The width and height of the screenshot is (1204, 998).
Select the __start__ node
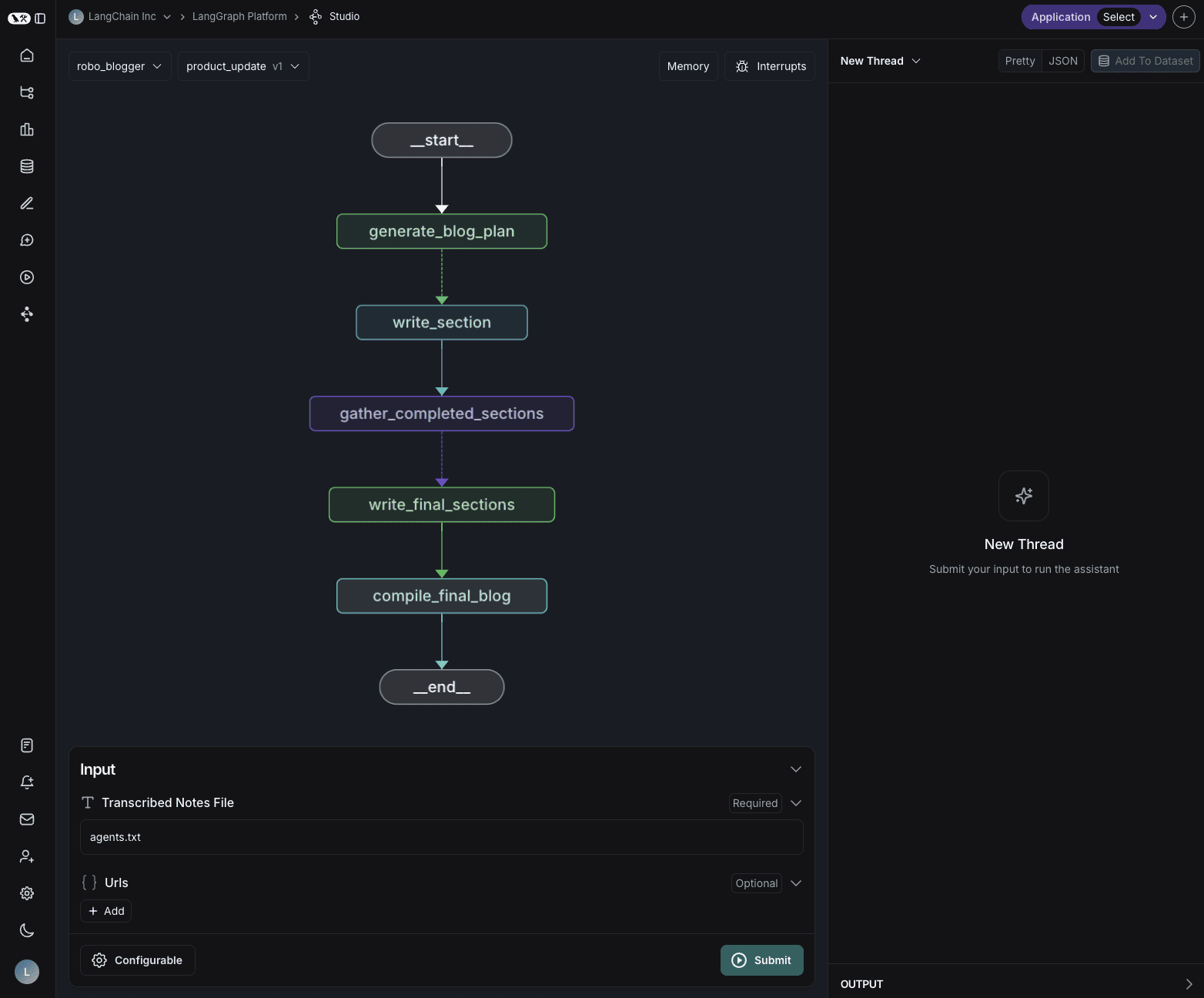pos(442,140)
